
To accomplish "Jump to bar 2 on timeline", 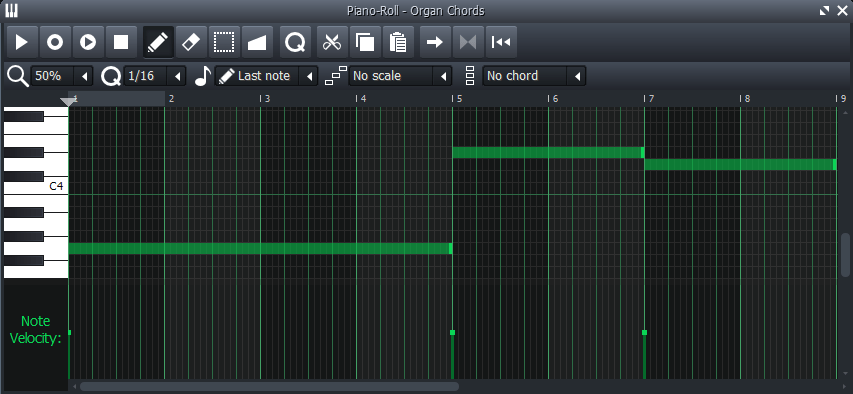I will [171, 98].
